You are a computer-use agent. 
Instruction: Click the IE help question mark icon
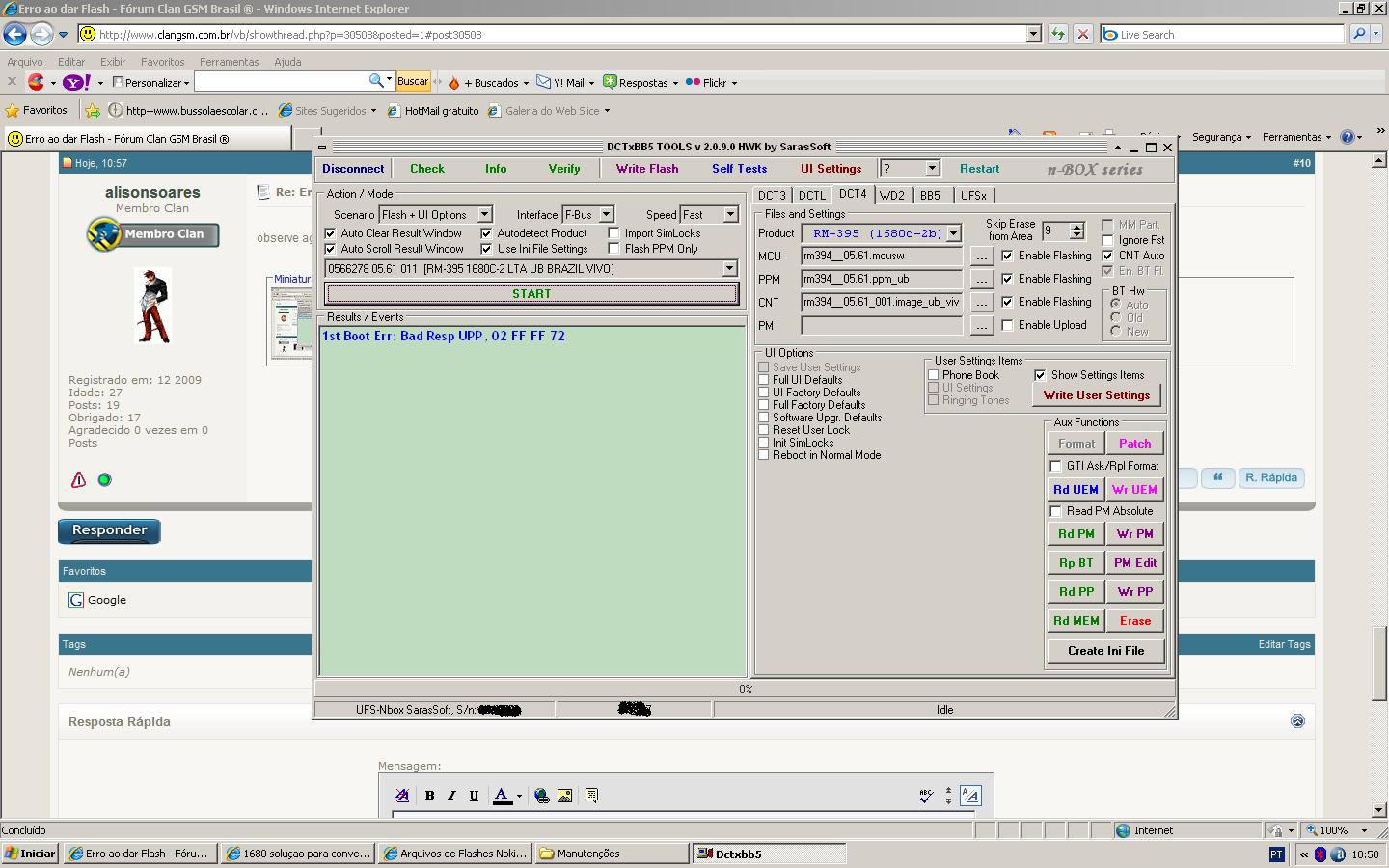(1348, 137)
